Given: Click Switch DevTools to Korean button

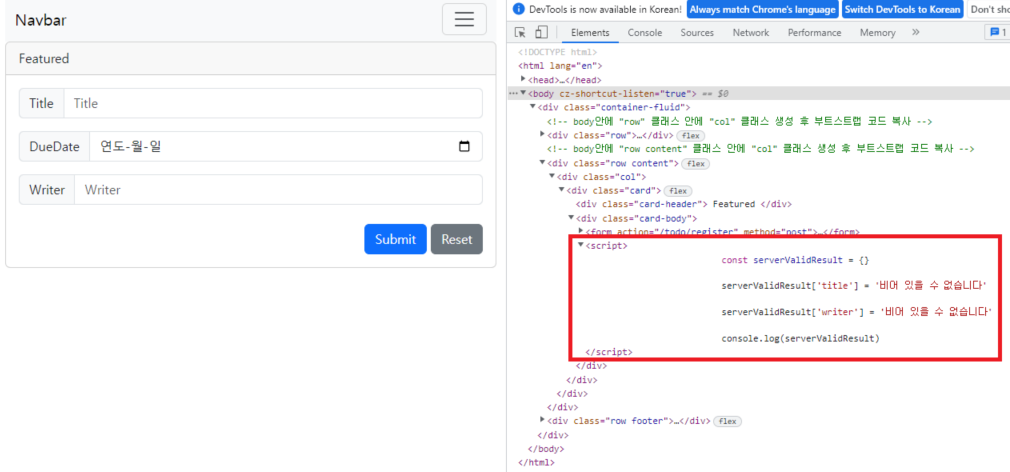Looking at the screenshot, I should (902, 10).
